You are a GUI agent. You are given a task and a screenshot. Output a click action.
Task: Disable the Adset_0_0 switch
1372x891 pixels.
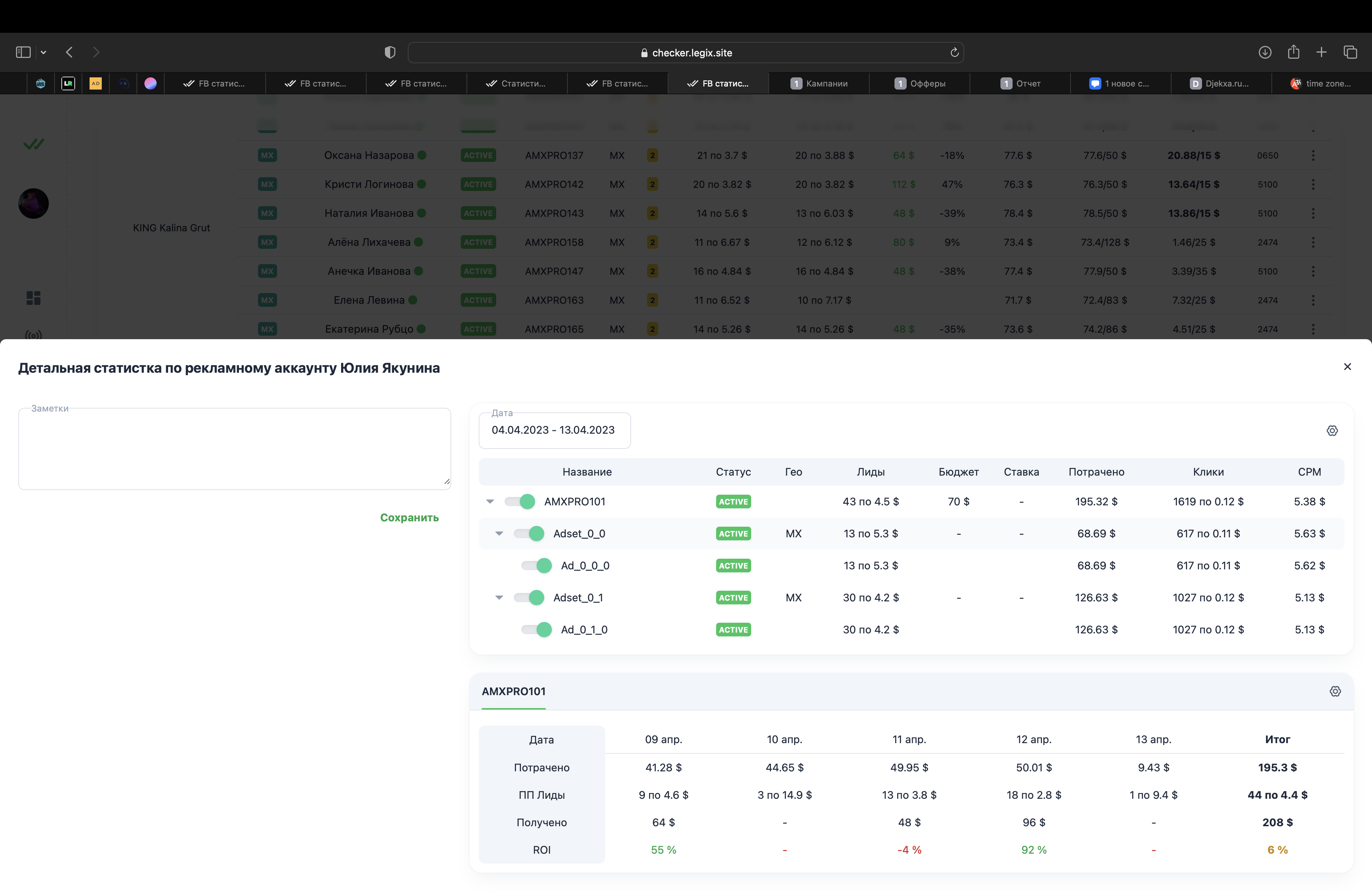pyautogui.click(x=529, y=534)
